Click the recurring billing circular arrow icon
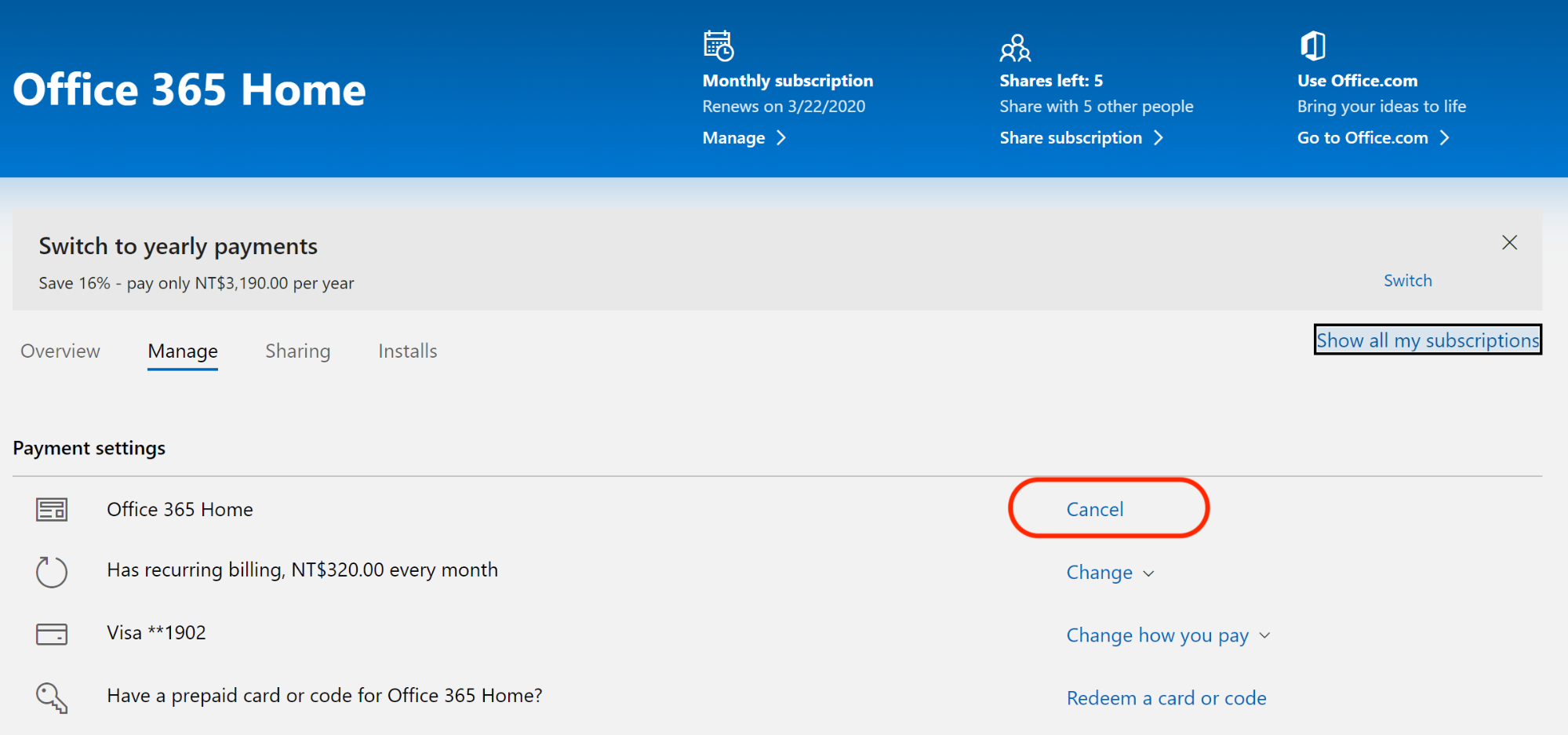Screen dimensions: 1568x735 52,571
